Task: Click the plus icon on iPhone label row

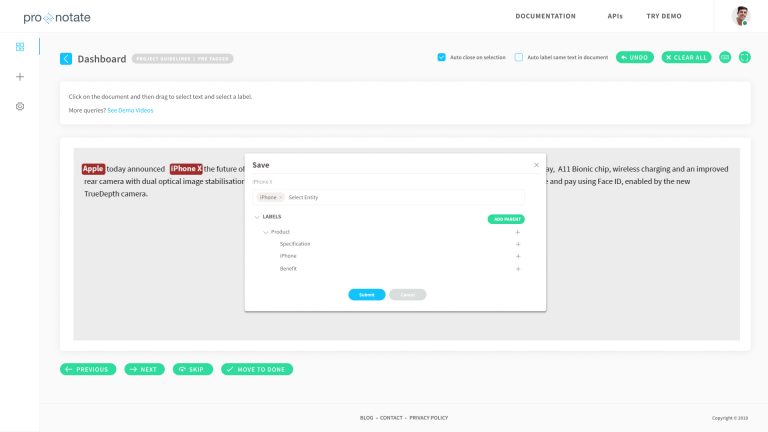Action: 518,256
